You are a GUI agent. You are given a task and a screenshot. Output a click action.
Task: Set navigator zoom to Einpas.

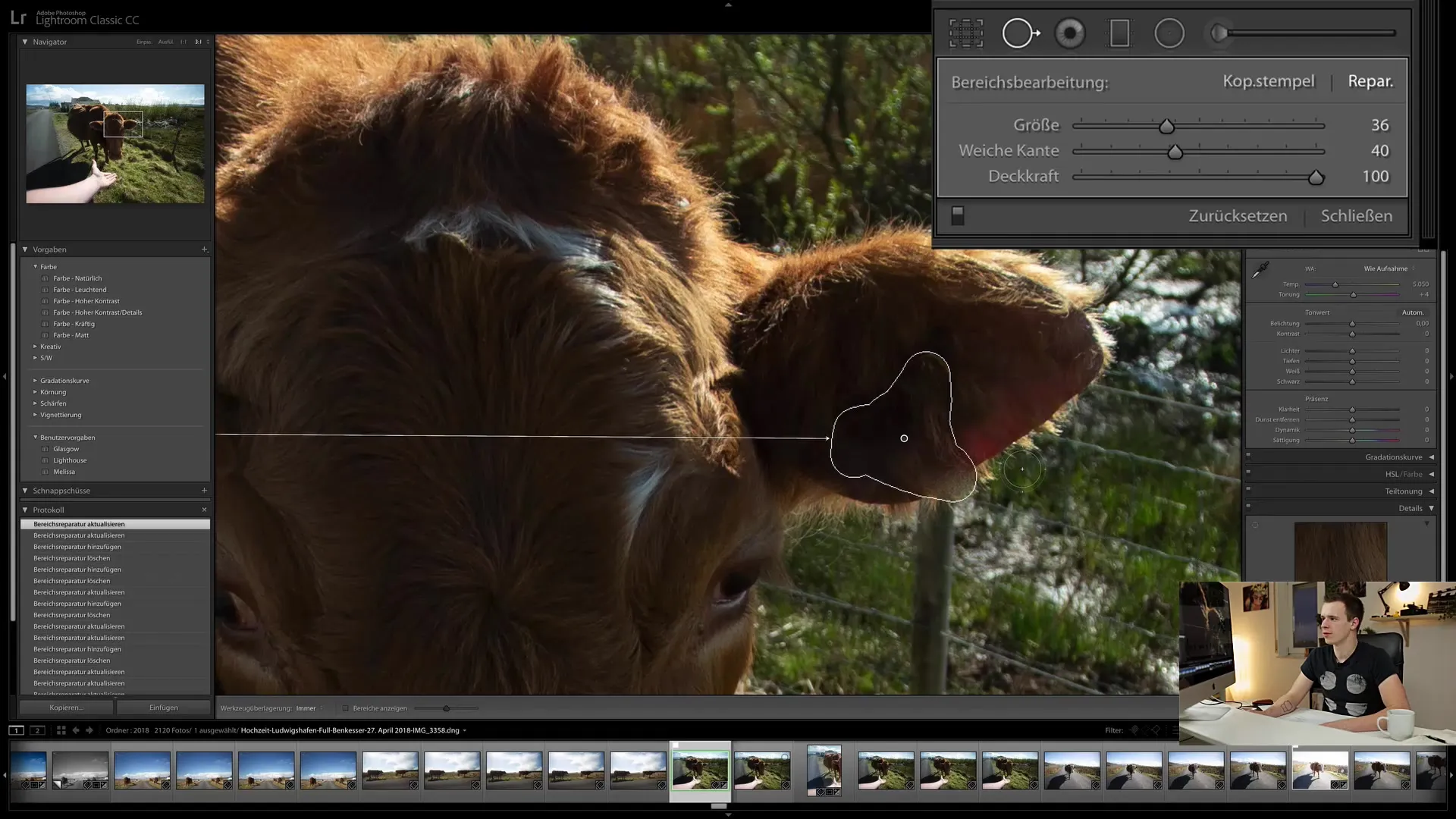point(143,42)
